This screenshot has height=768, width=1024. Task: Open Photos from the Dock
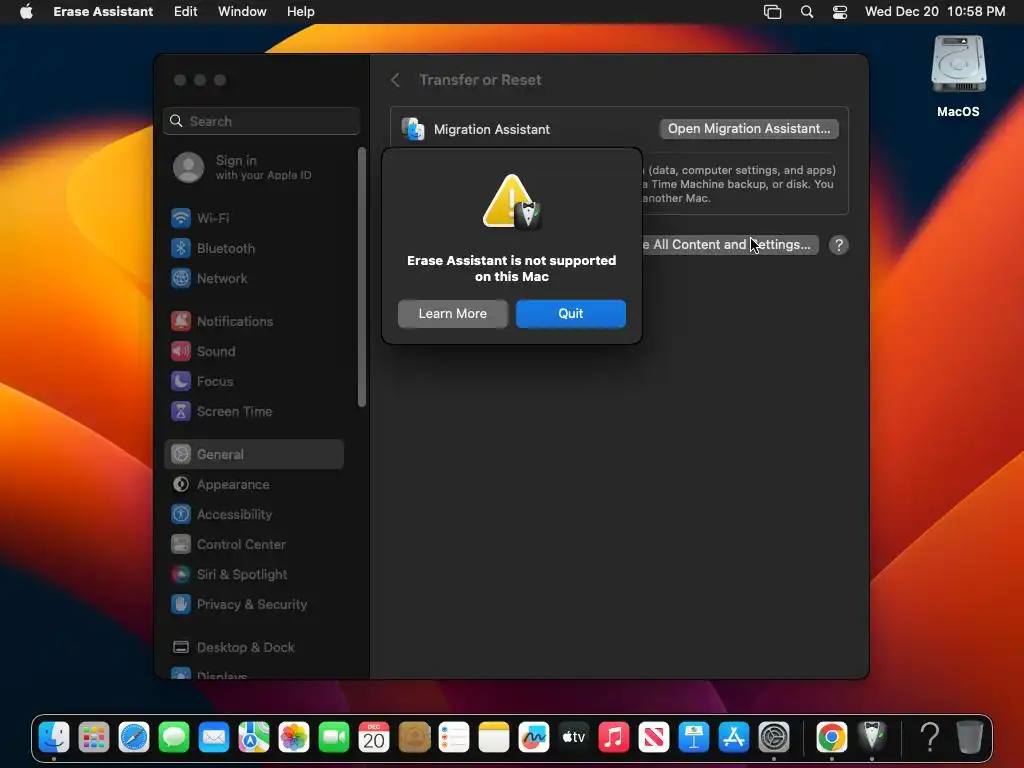tap(294, 738)
